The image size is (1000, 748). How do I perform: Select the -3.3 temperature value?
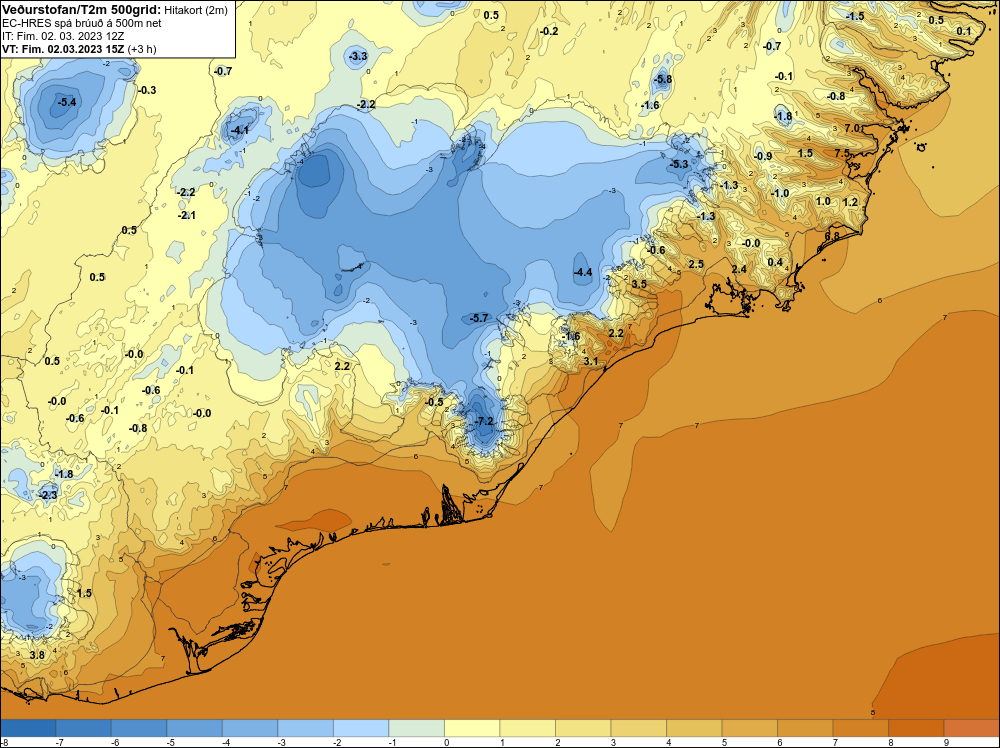point(358,56)
